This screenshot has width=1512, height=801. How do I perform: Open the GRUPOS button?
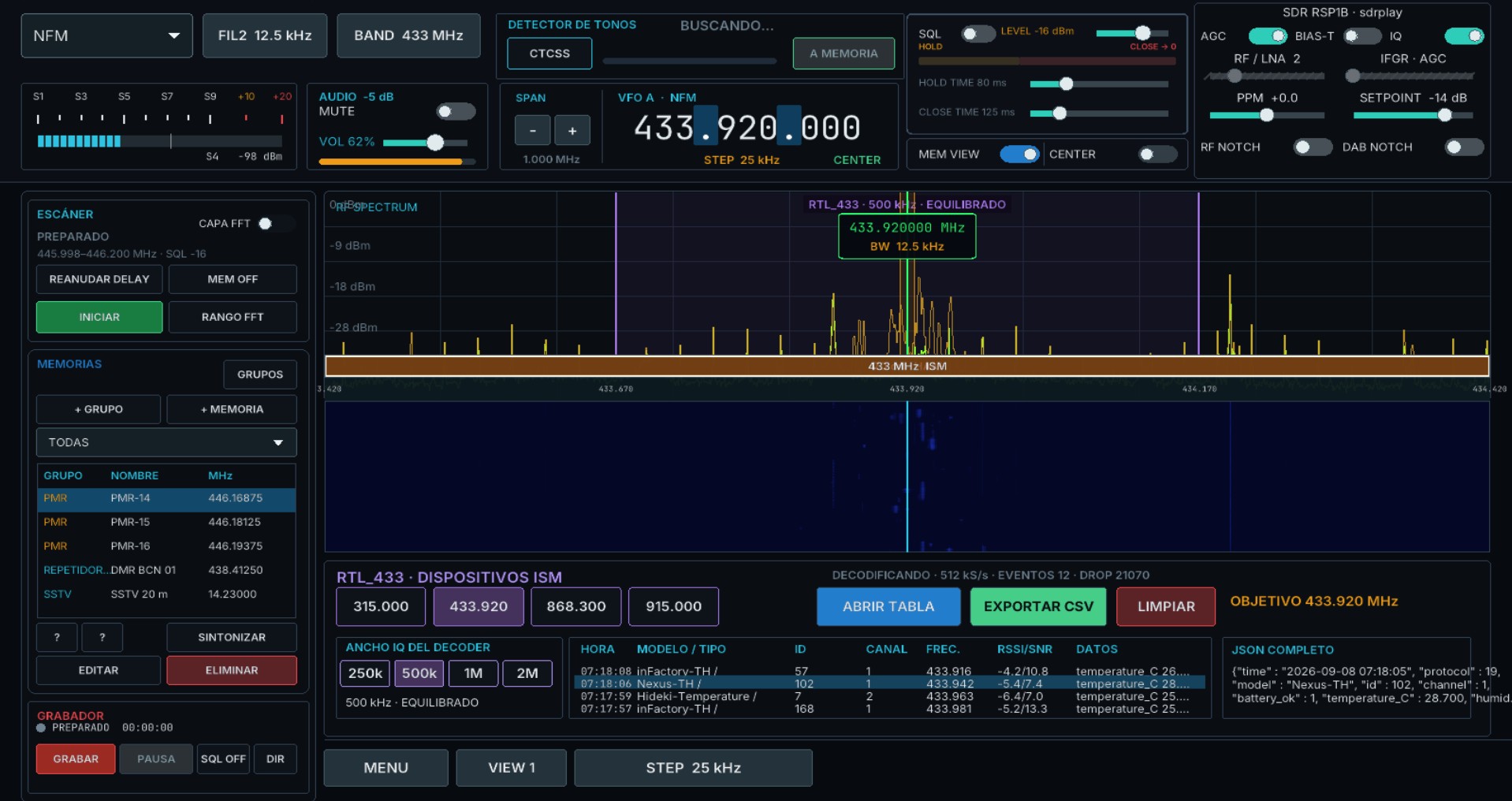point(260,374)
